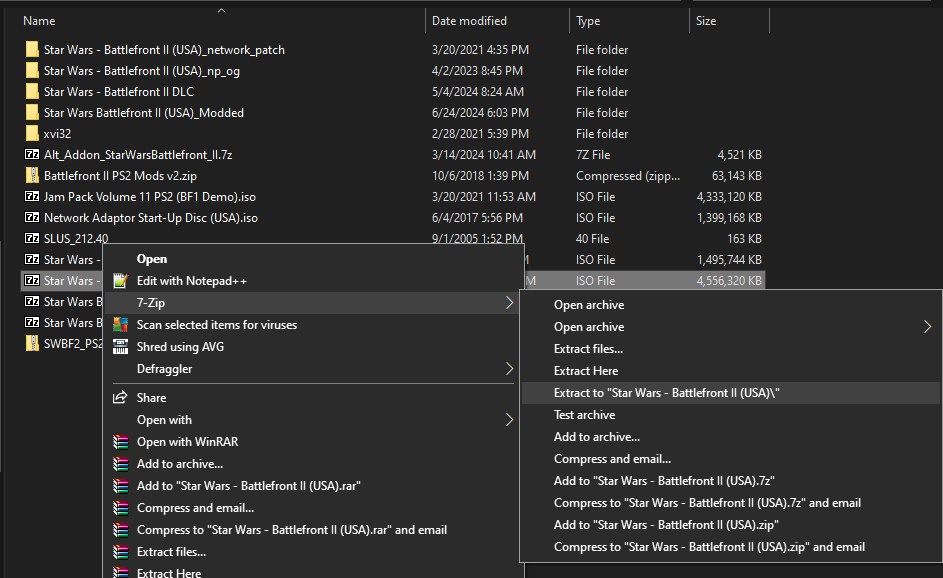Select the xvi32 folder name
Screen dimensions: 943x578
pos(57,134)
